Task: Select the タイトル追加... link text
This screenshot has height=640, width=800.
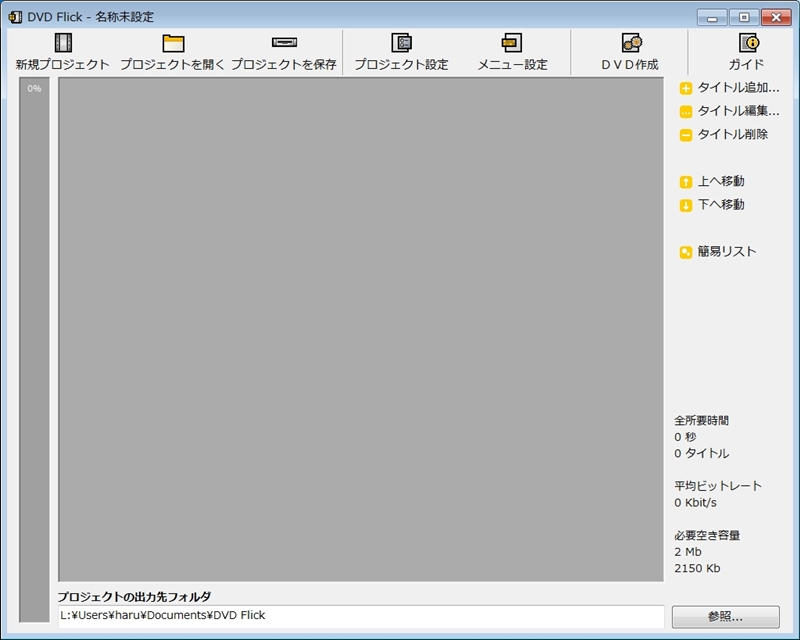Action: tap(738, 88)
